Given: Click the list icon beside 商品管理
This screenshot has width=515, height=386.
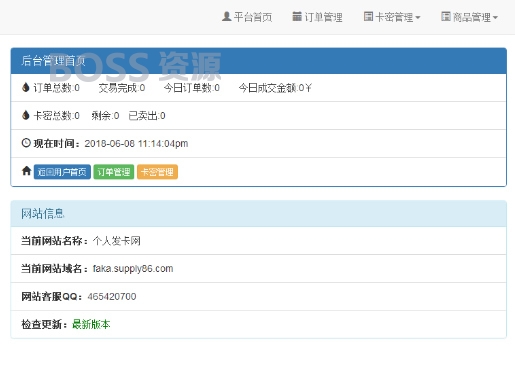Looking at the screenshot, I should pos(446,16).
